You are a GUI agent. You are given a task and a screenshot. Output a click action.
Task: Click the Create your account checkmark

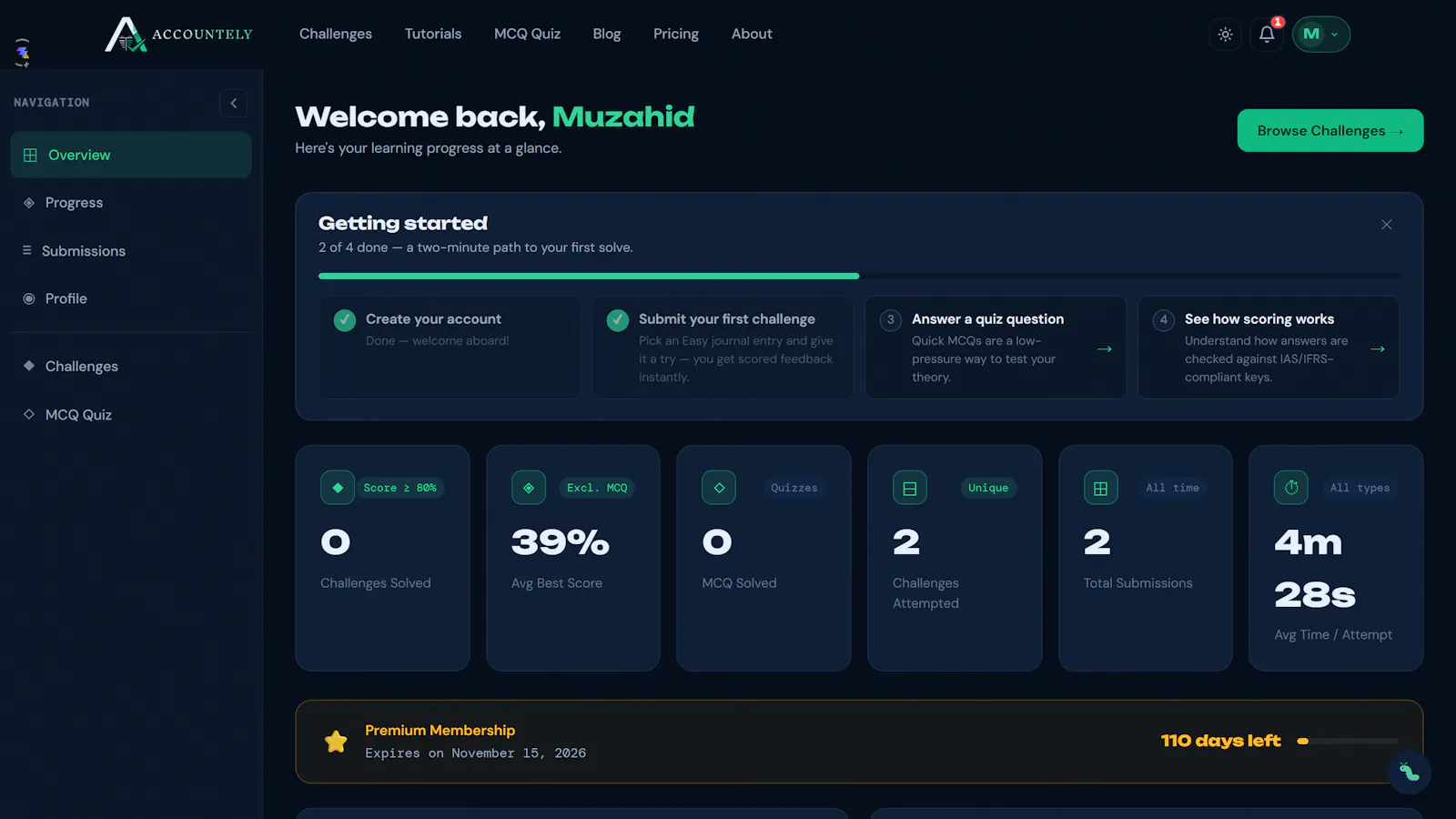(x=345, y=320)
